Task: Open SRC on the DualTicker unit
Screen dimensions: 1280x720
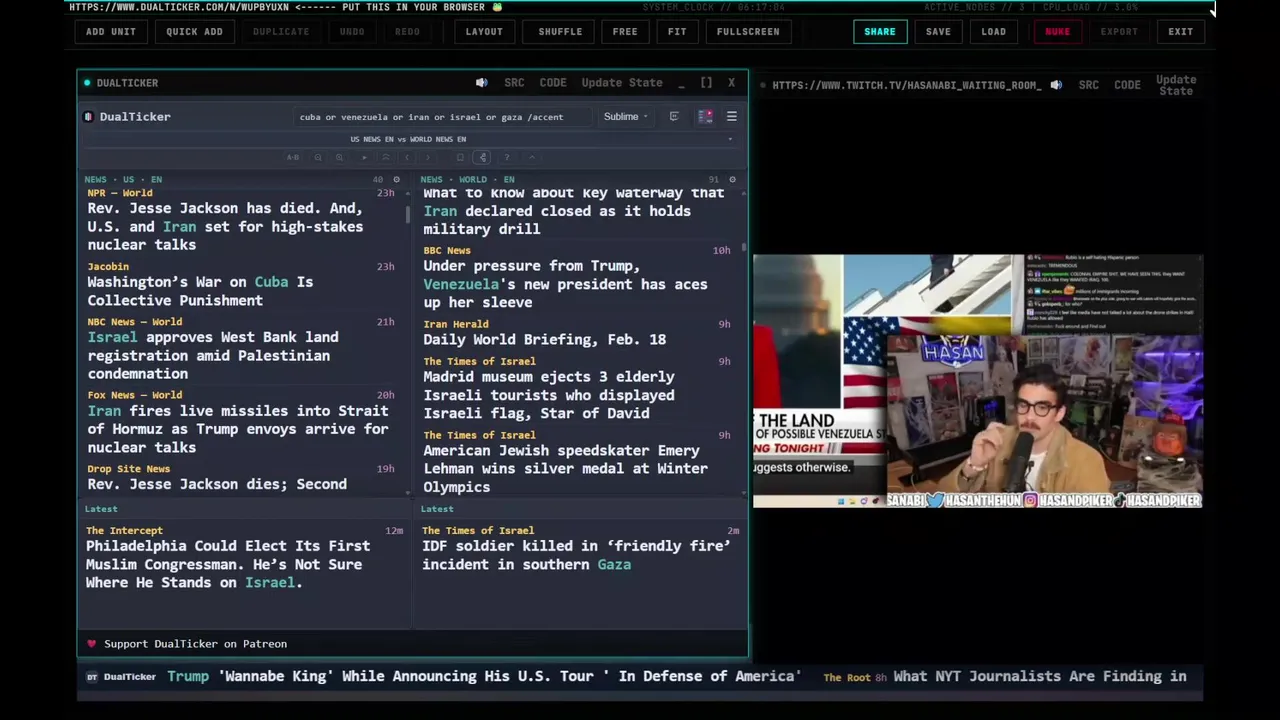Action: click(x=514, y=83)
